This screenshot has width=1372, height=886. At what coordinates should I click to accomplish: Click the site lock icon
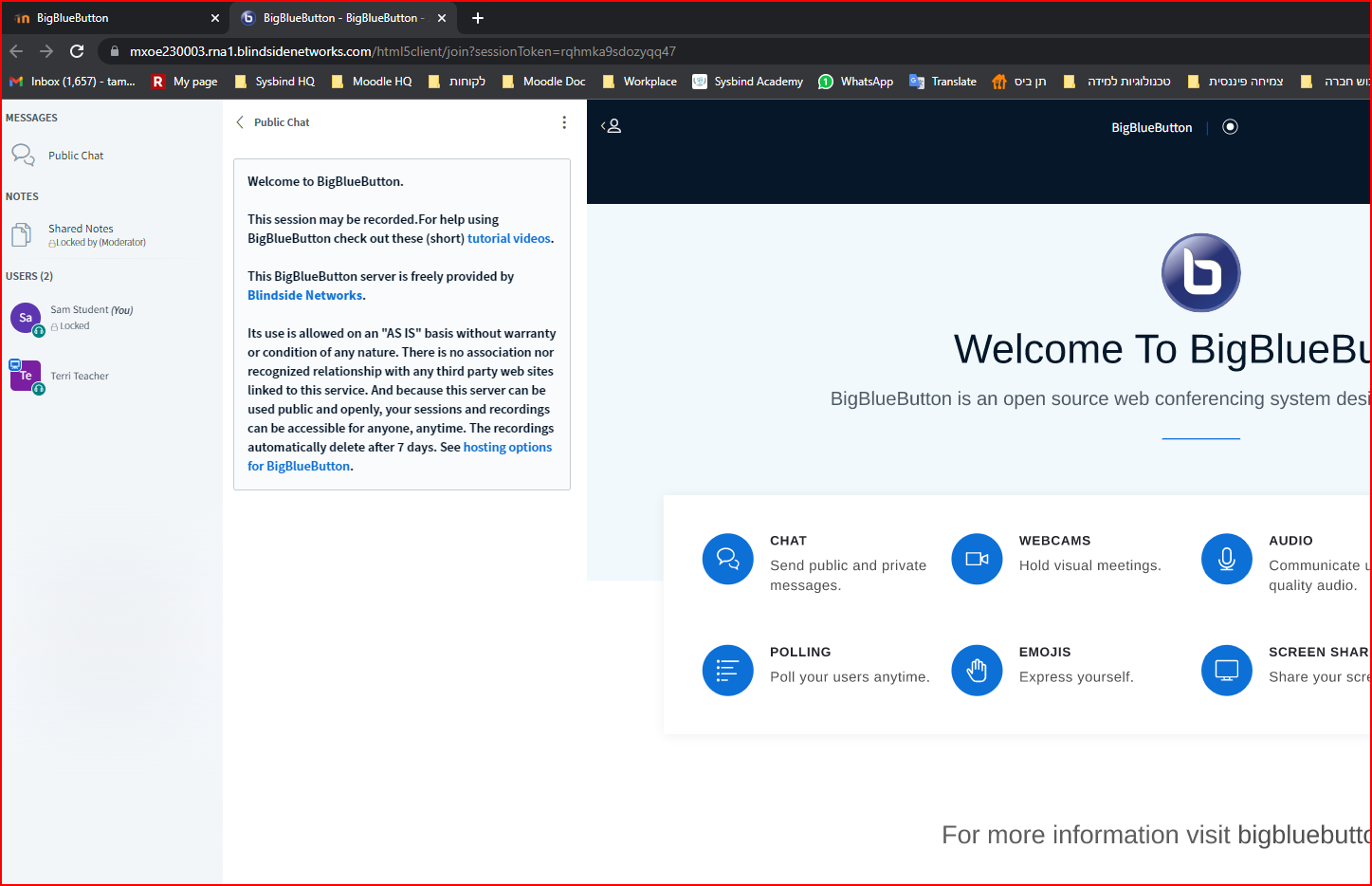[x=115, y=51]
